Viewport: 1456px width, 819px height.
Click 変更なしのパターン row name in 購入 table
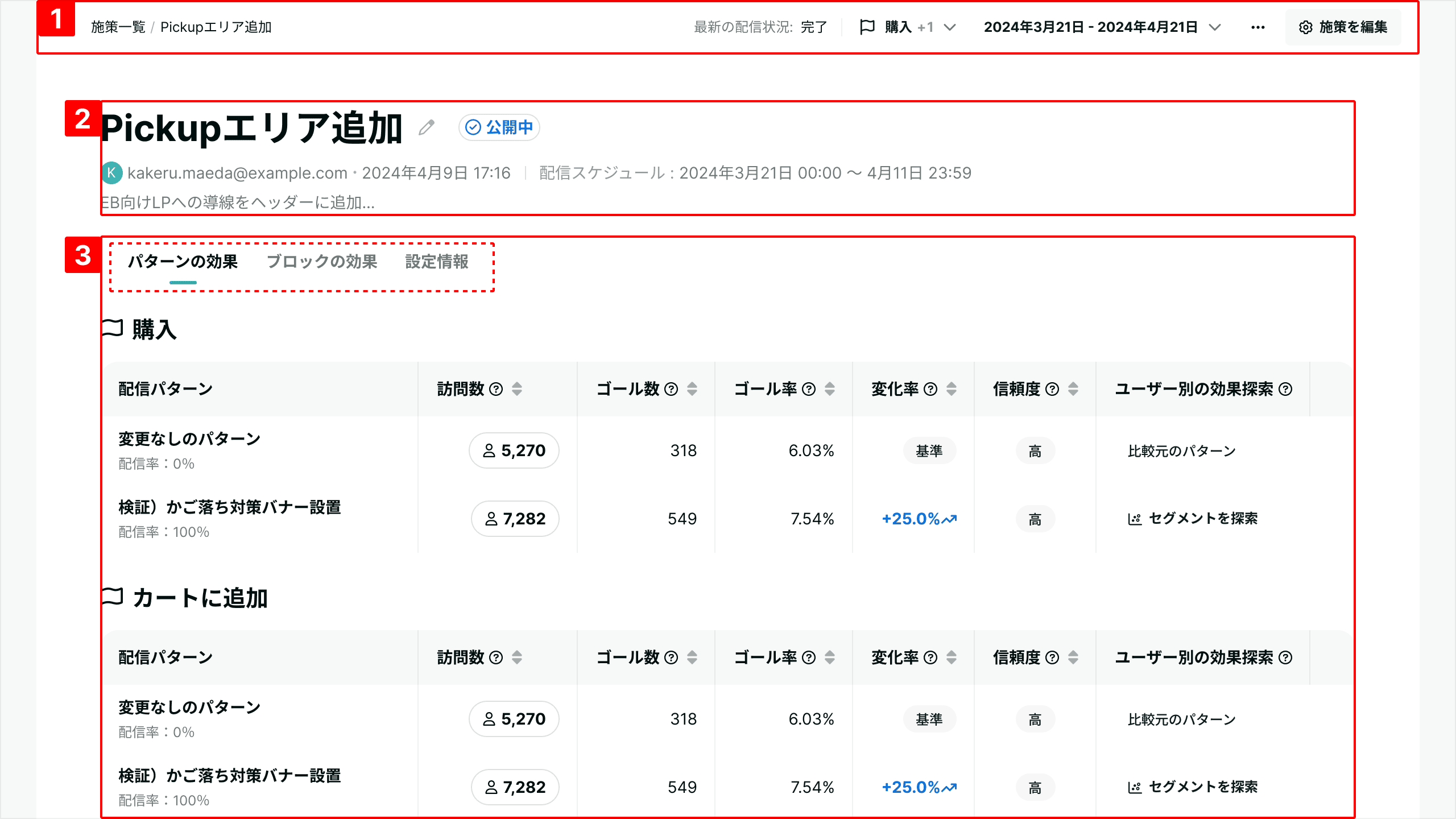pos(189,439)
